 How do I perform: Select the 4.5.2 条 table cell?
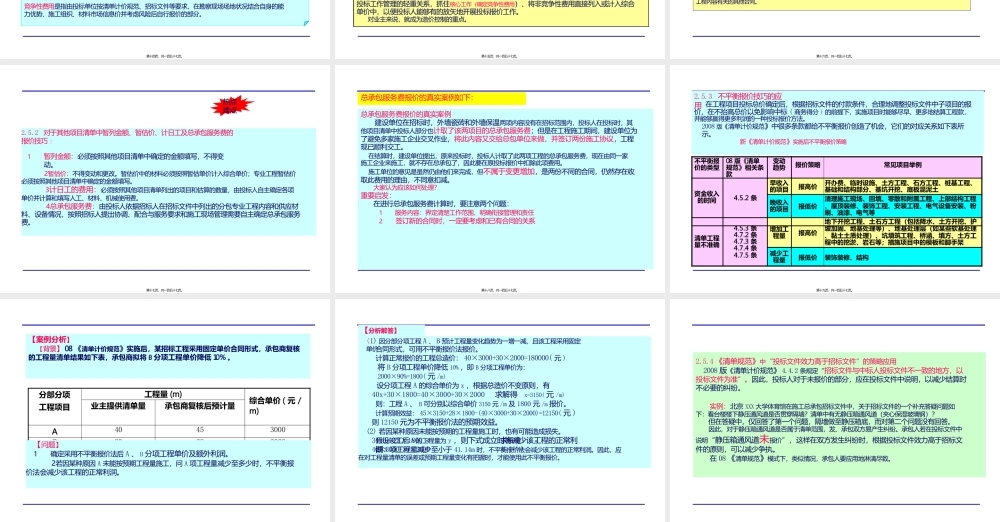pos(746,197)
